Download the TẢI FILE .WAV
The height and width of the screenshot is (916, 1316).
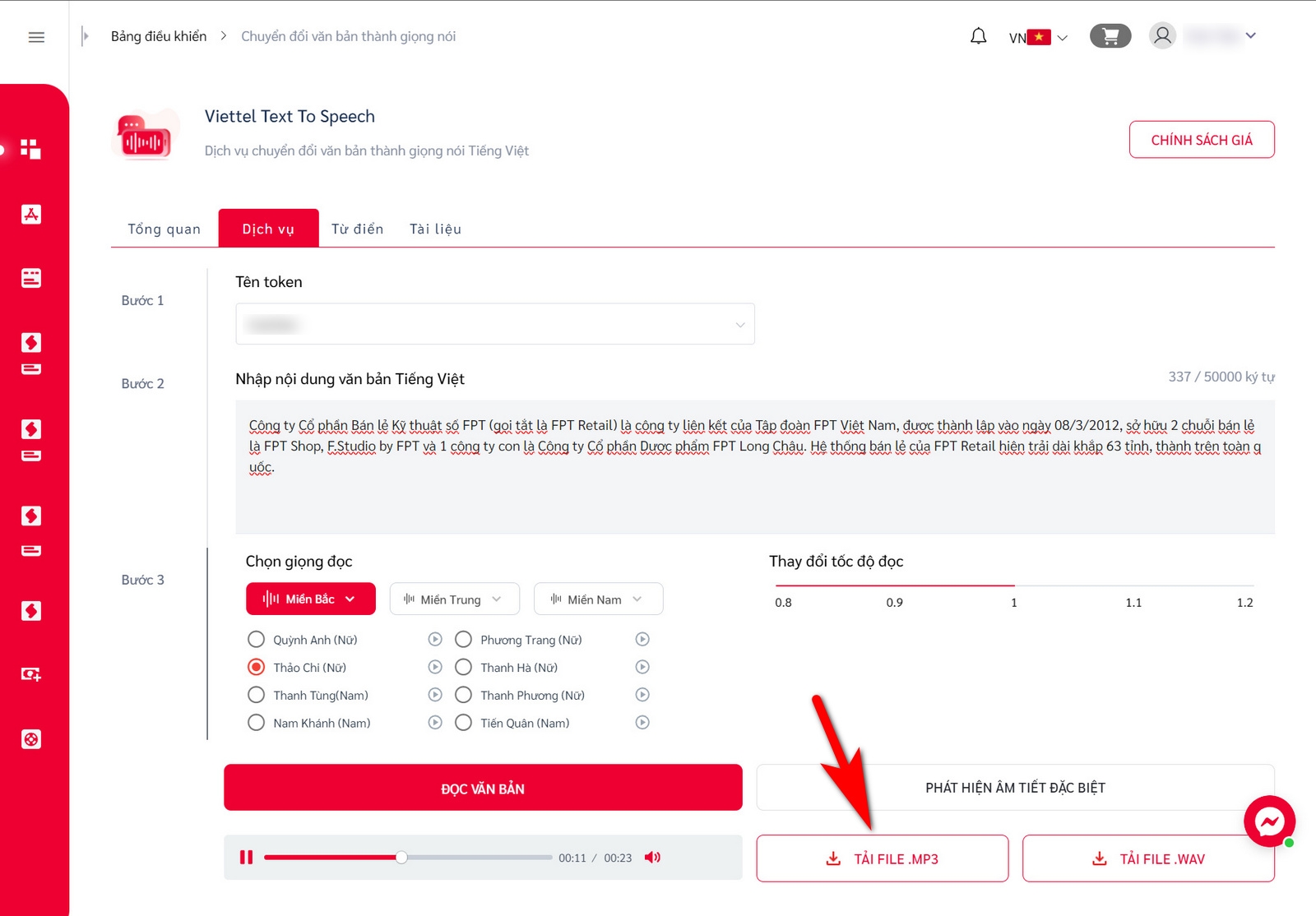click(x=1148, y=858)
